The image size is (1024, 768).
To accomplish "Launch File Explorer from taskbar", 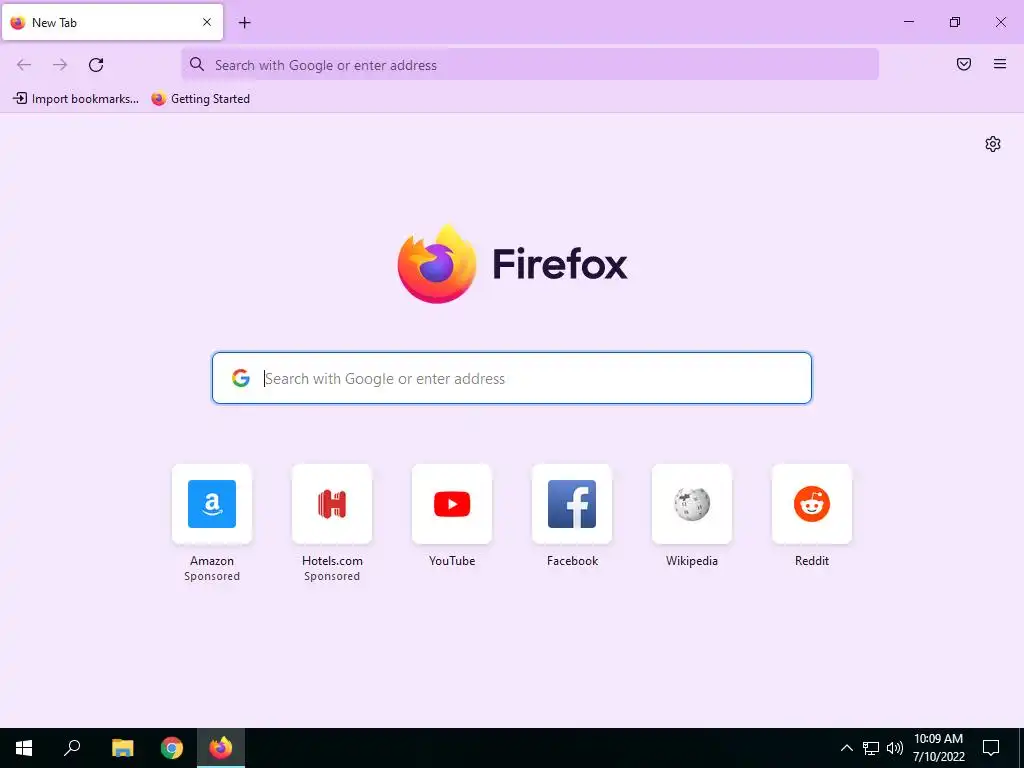I will point(122,748).
